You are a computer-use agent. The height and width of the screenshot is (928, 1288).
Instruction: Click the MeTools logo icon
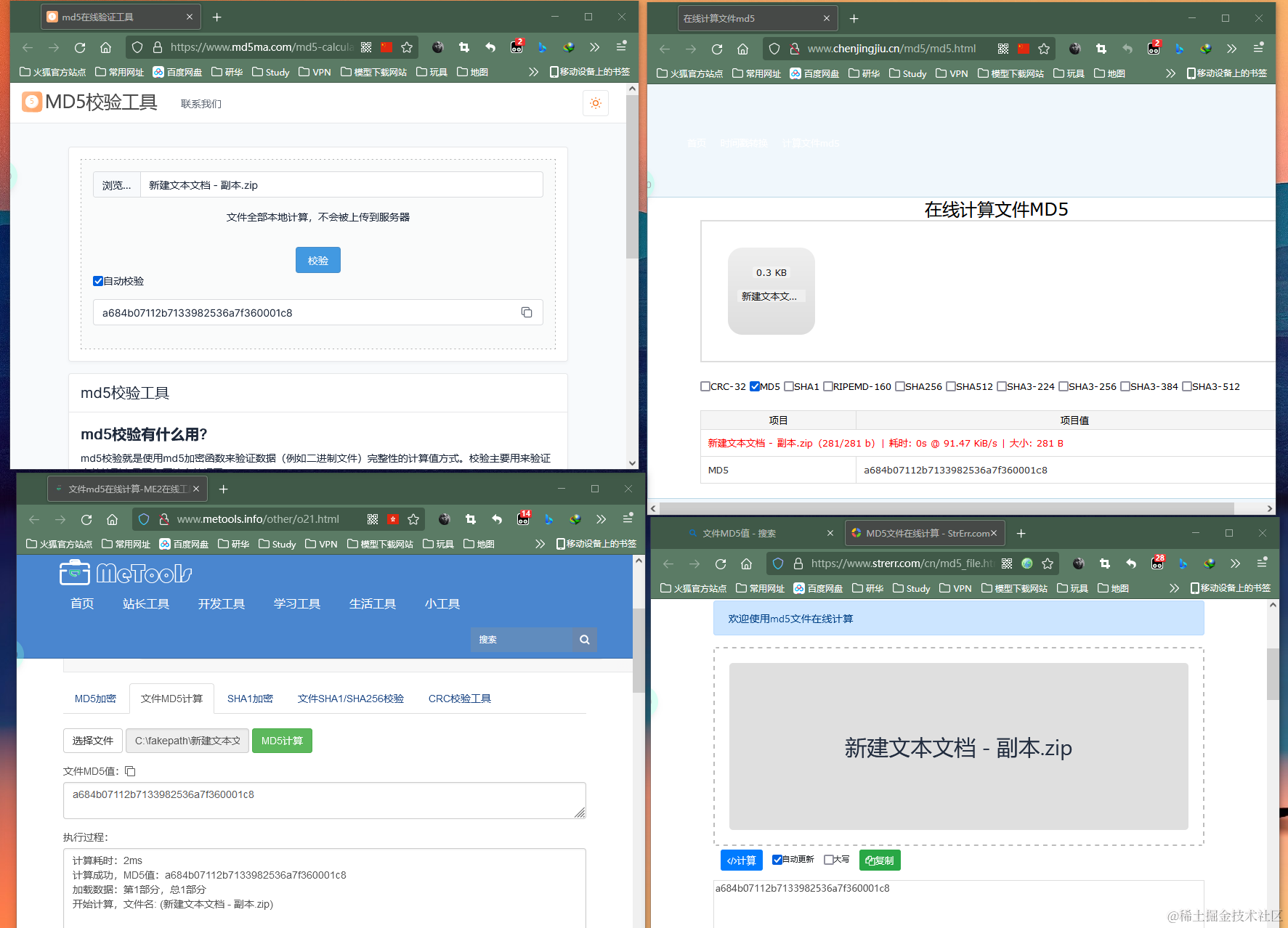[x=74, y=573]
